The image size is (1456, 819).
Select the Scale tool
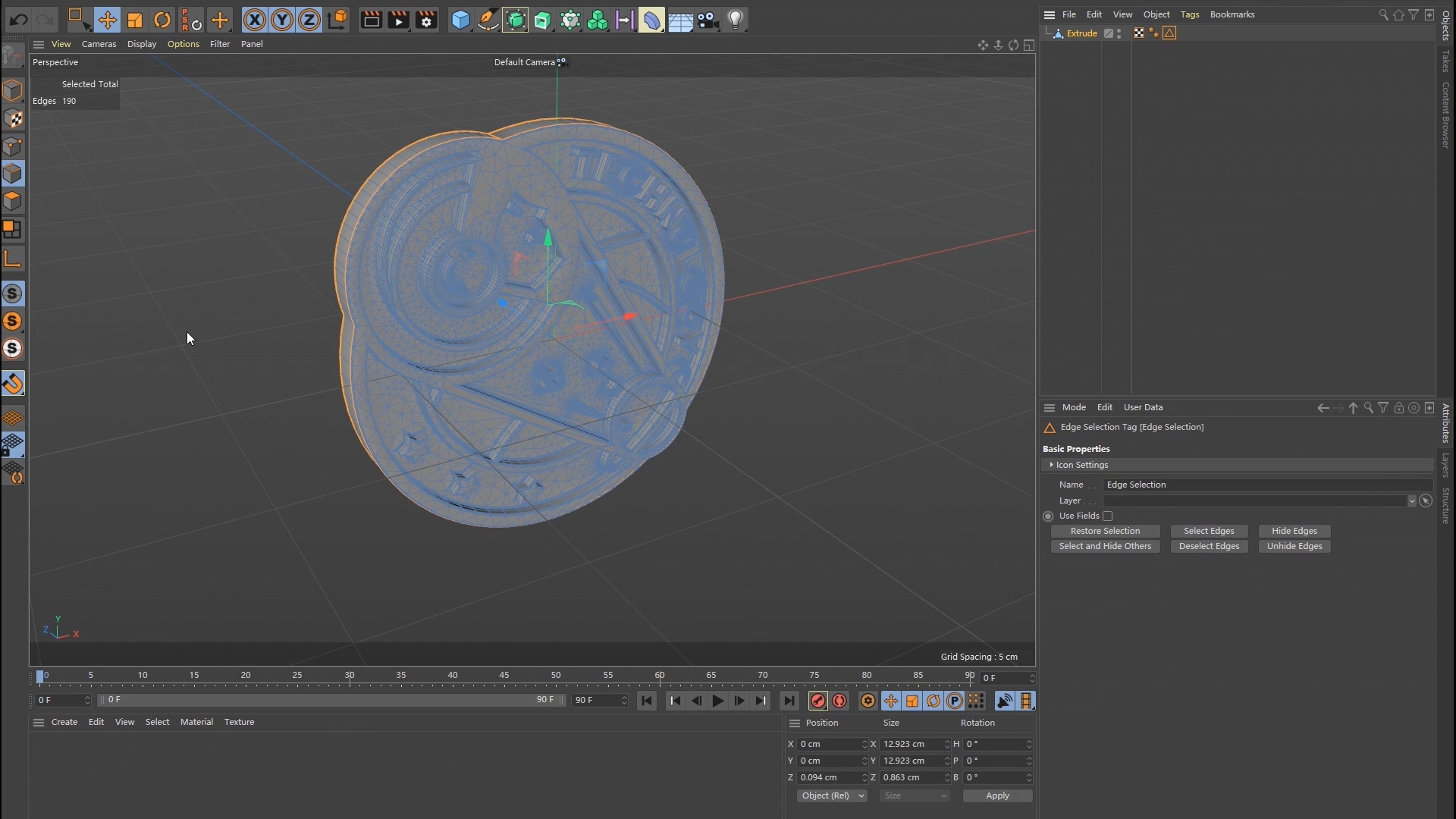[x=135, y=20]
